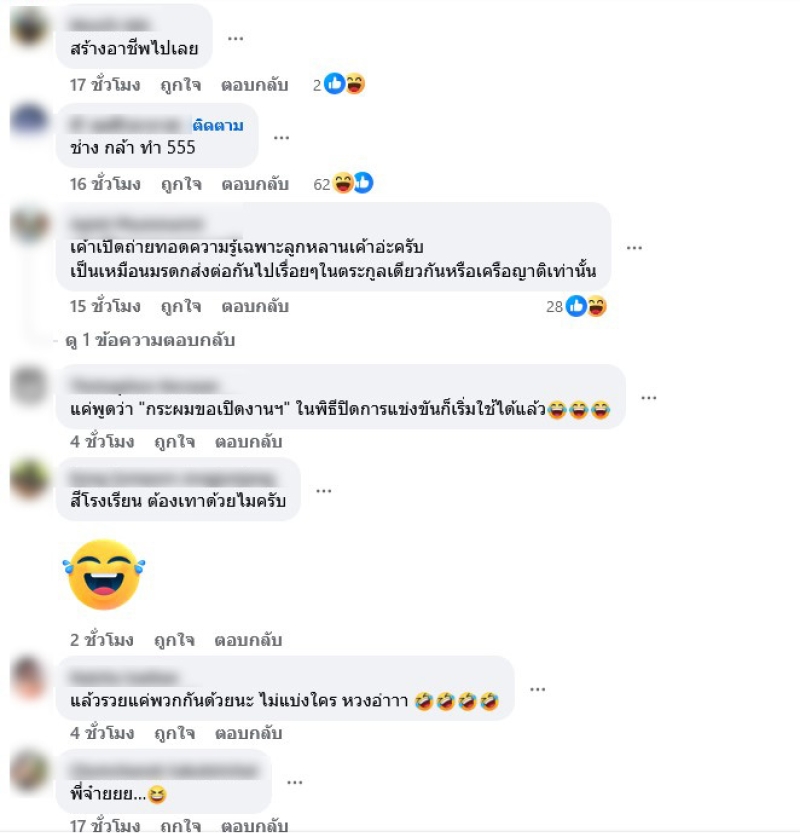This screenshot has height=837, width=800.
Task: Open options menu for ช่าง กล้า ทำ 555 comment
Action: [281, 138]
